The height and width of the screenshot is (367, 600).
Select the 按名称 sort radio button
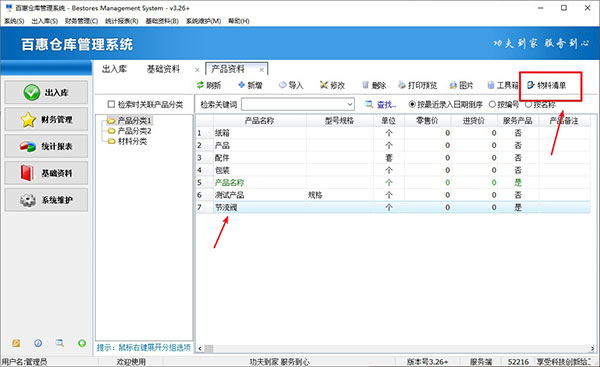pyautogui.click(x=528, y=104)
